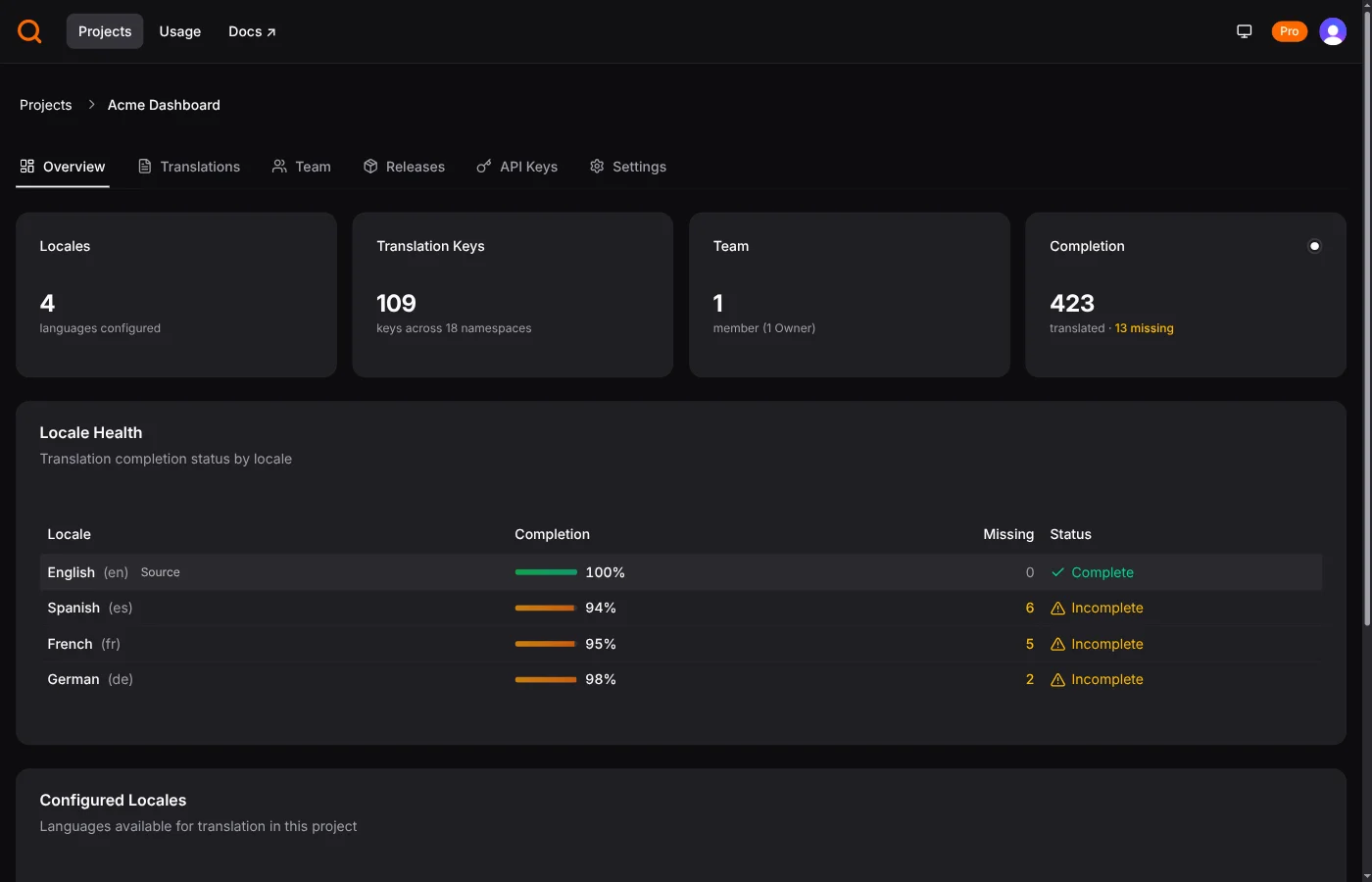Click the package icon beside Releases

click(x=370, y=167)
